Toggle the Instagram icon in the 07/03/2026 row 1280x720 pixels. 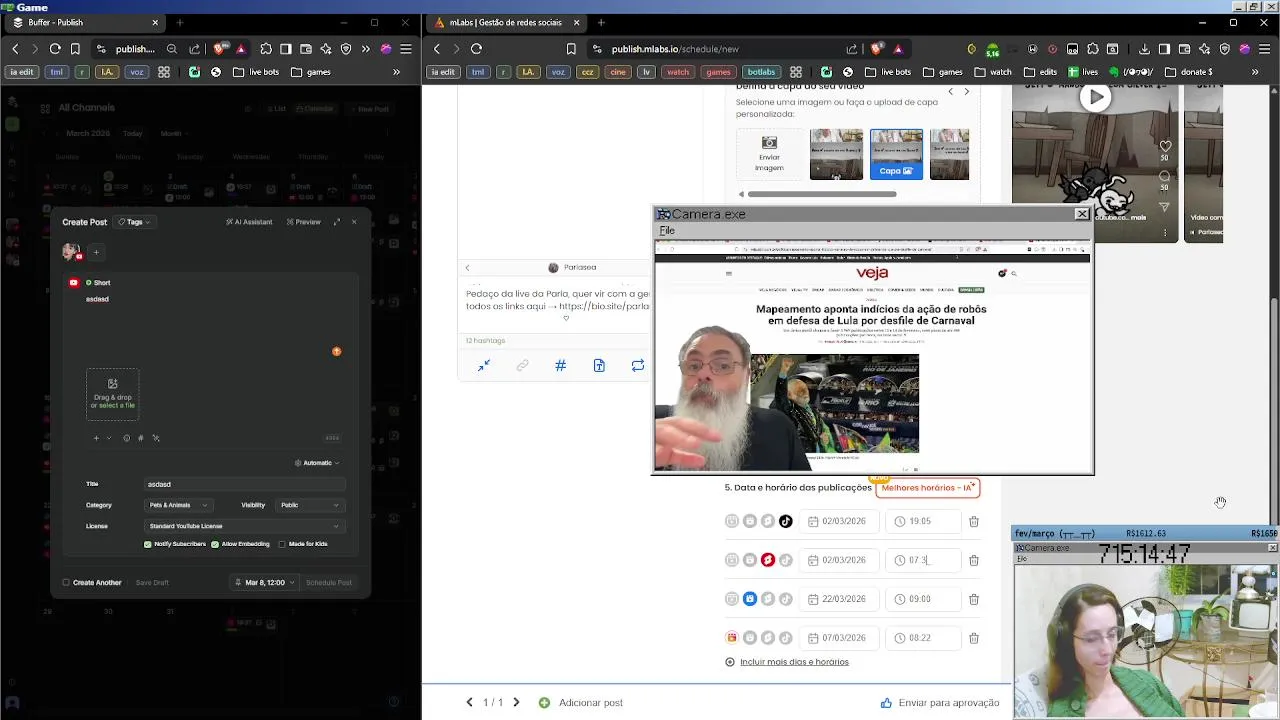click(732, 638)
